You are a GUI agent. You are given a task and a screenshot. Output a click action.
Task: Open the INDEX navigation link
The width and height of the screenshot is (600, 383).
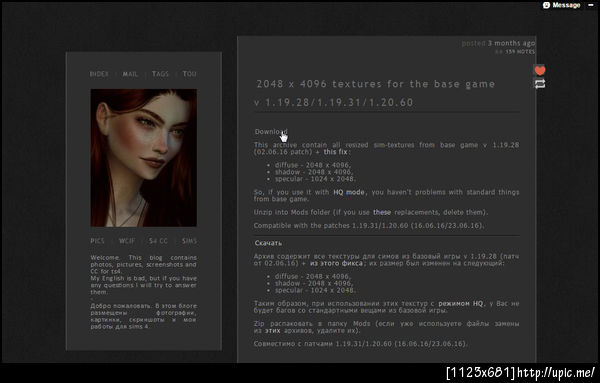pos(99,74)
